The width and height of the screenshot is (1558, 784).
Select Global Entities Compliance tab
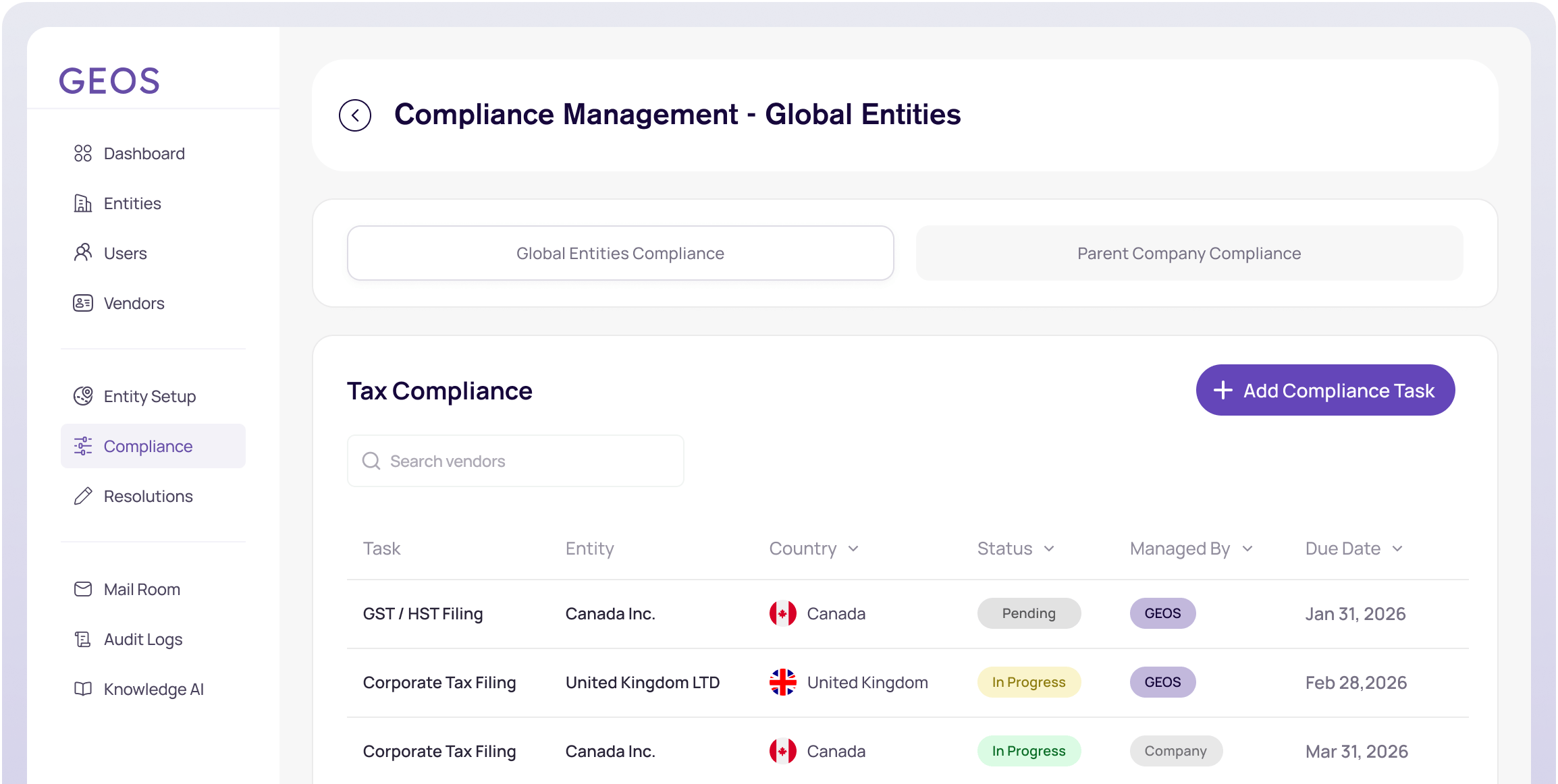[620, 254]
